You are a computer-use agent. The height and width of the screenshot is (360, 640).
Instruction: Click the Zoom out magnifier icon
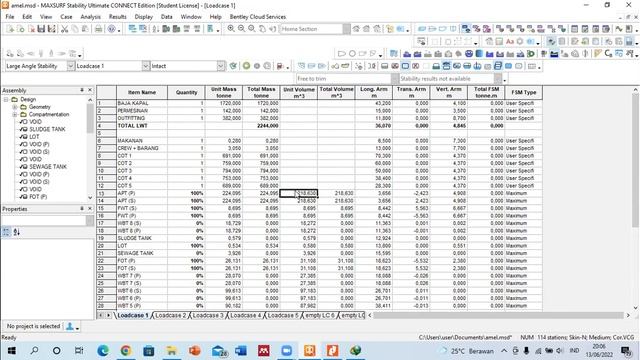[242, 29]
